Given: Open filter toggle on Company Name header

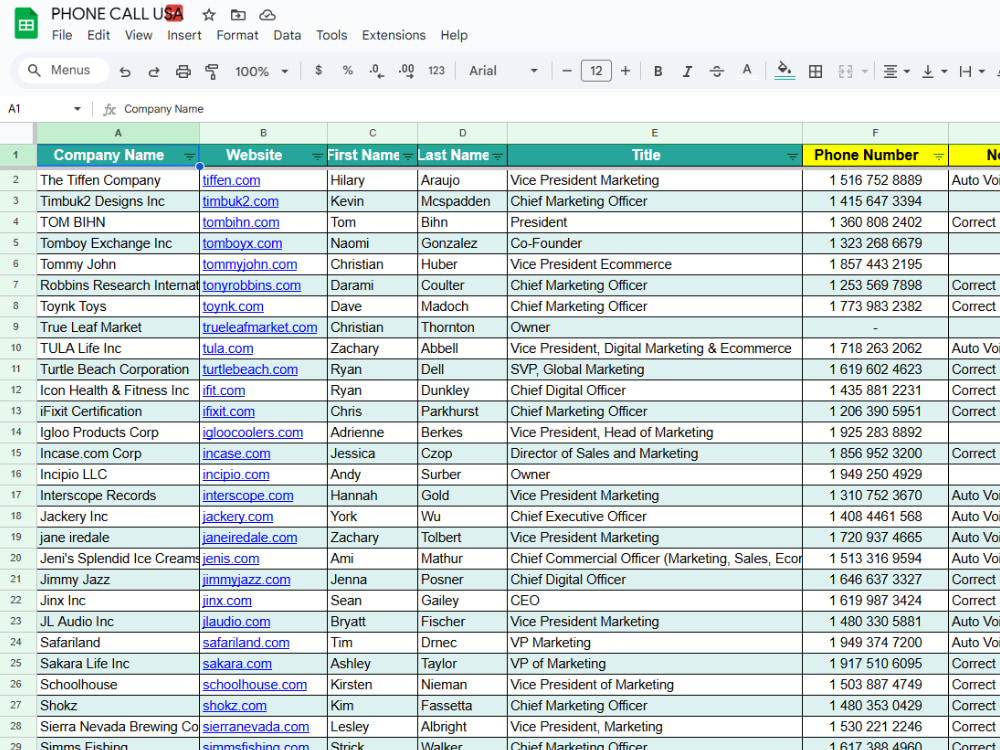Looking at the screenshot, I should click(x=189, y=156).
